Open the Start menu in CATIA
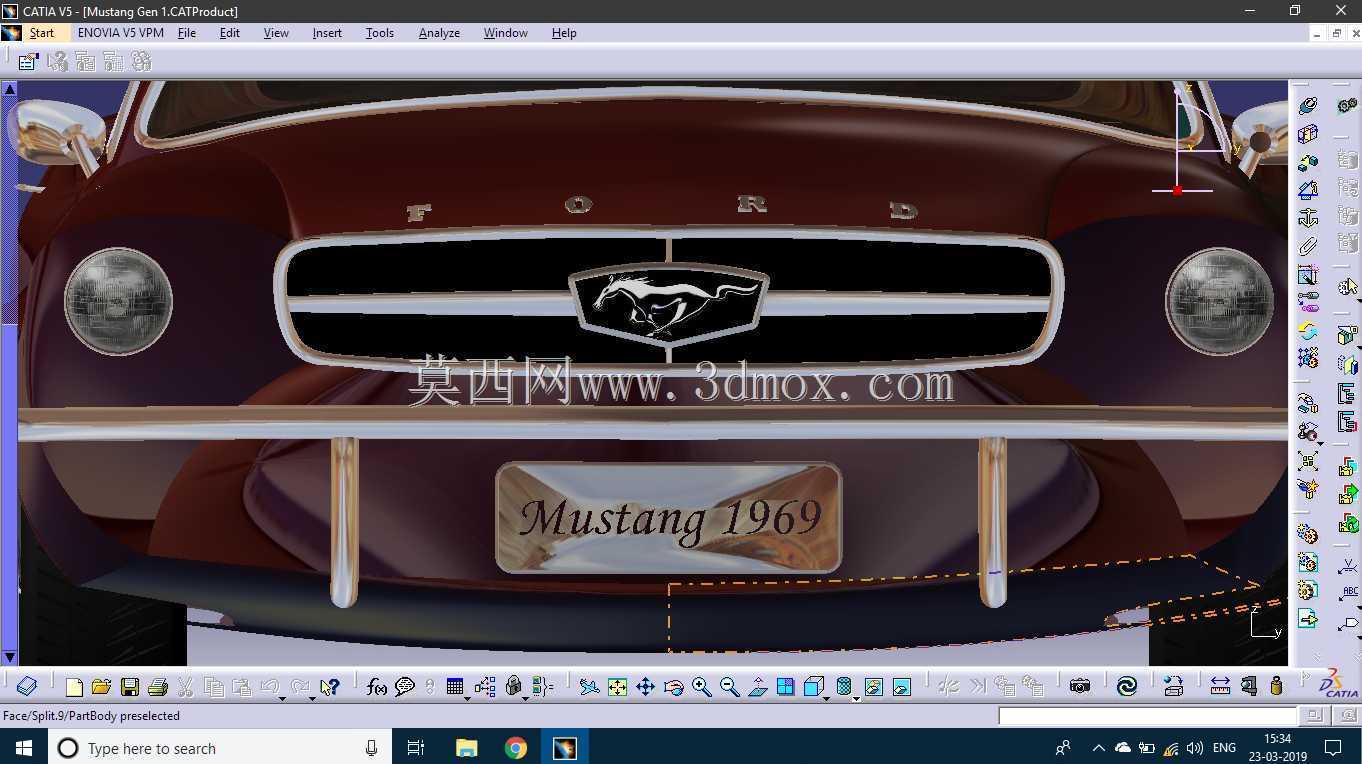This screenshot has height=764, width=1362. click(x=42, y=33)
